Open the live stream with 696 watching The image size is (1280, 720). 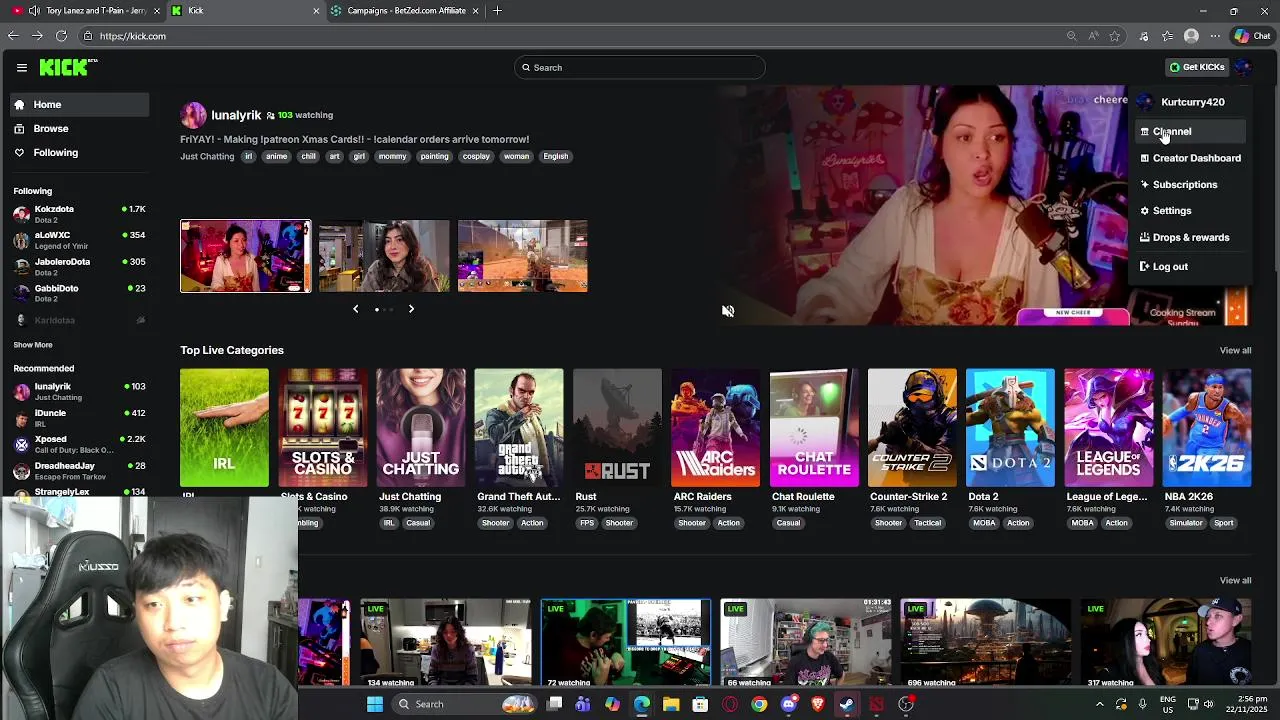point(986,643)
